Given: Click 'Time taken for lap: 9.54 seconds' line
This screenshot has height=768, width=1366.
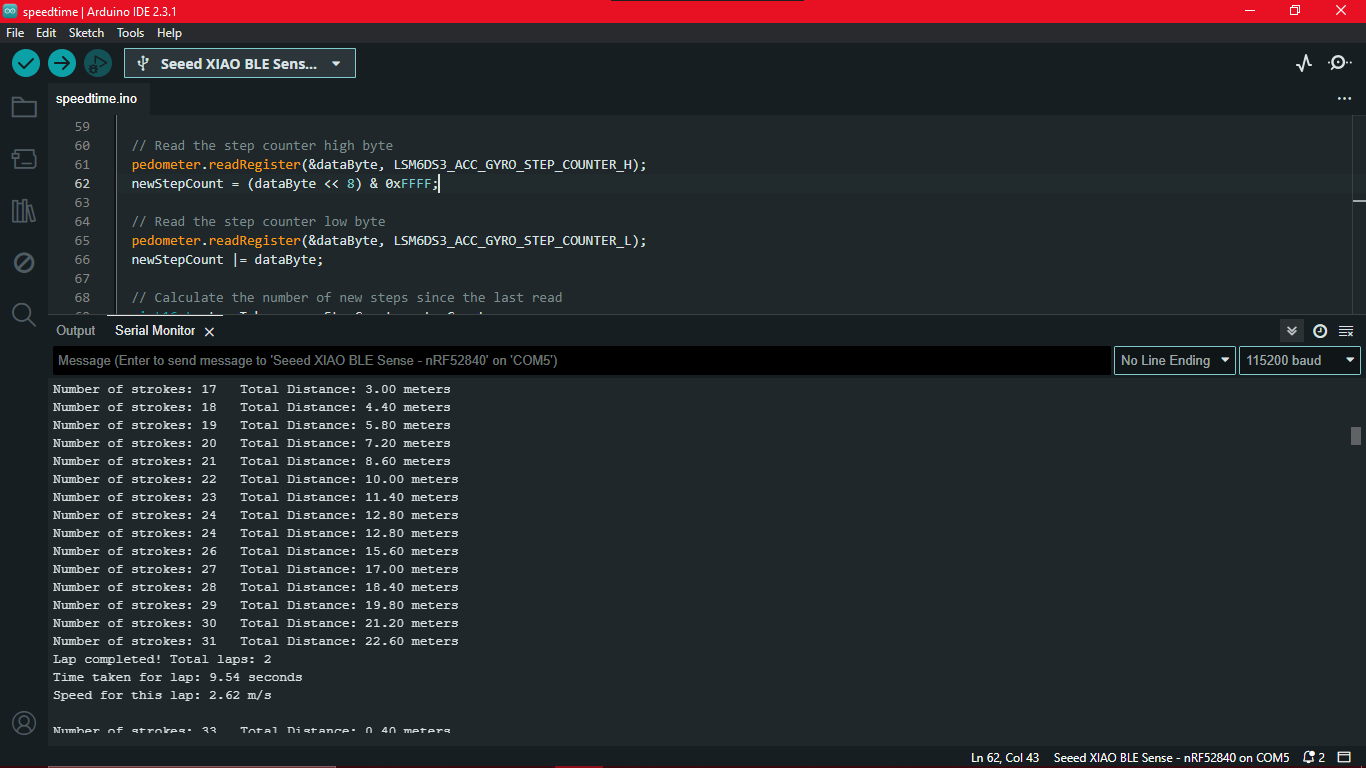Looking at the screenshot, I should click(177, 677).
